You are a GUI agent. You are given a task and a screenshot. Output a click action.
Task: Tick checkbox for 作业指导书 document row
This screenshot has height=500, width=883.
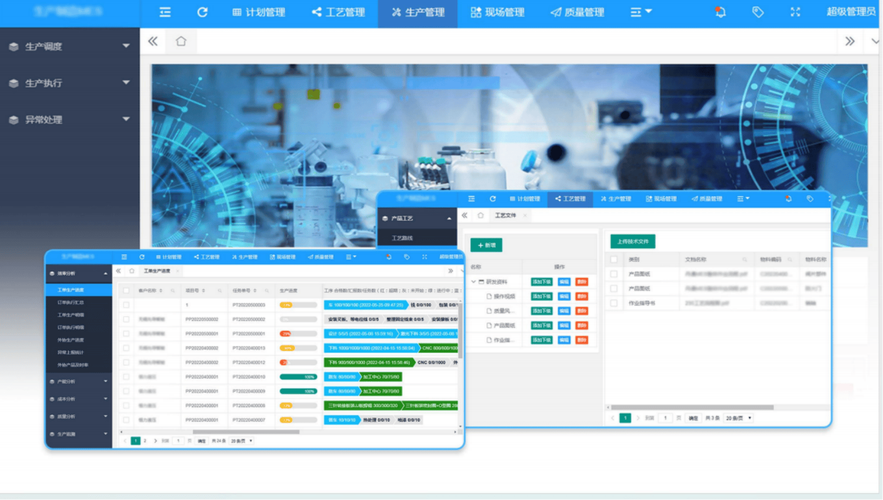tap(614, 303)
